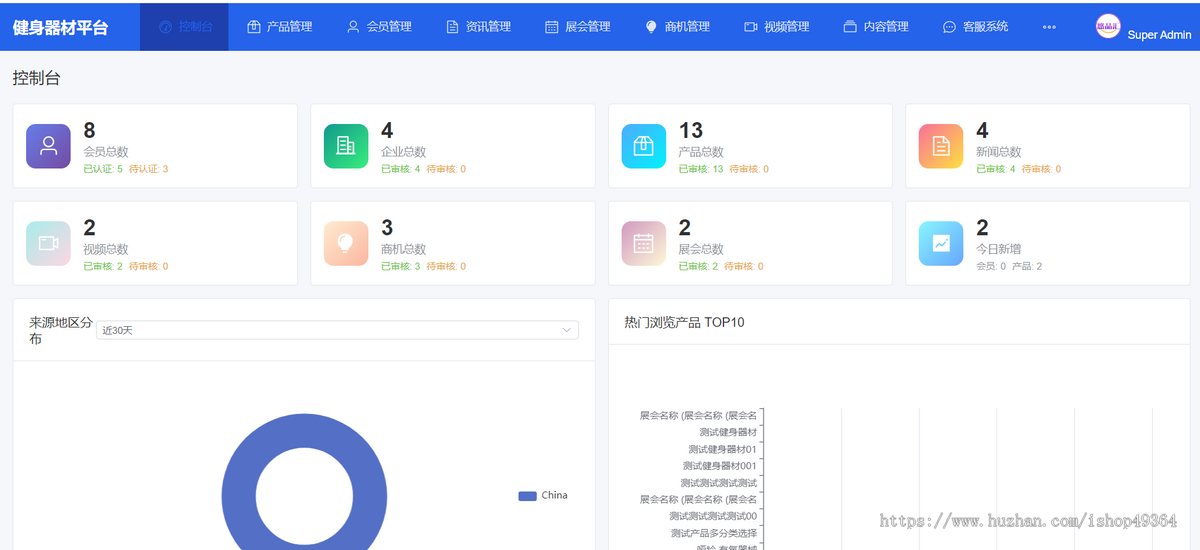This screenshot has width=1200, height=550.
Task: Click the 展会总数 calendar icon
Action: click(643, 243)
